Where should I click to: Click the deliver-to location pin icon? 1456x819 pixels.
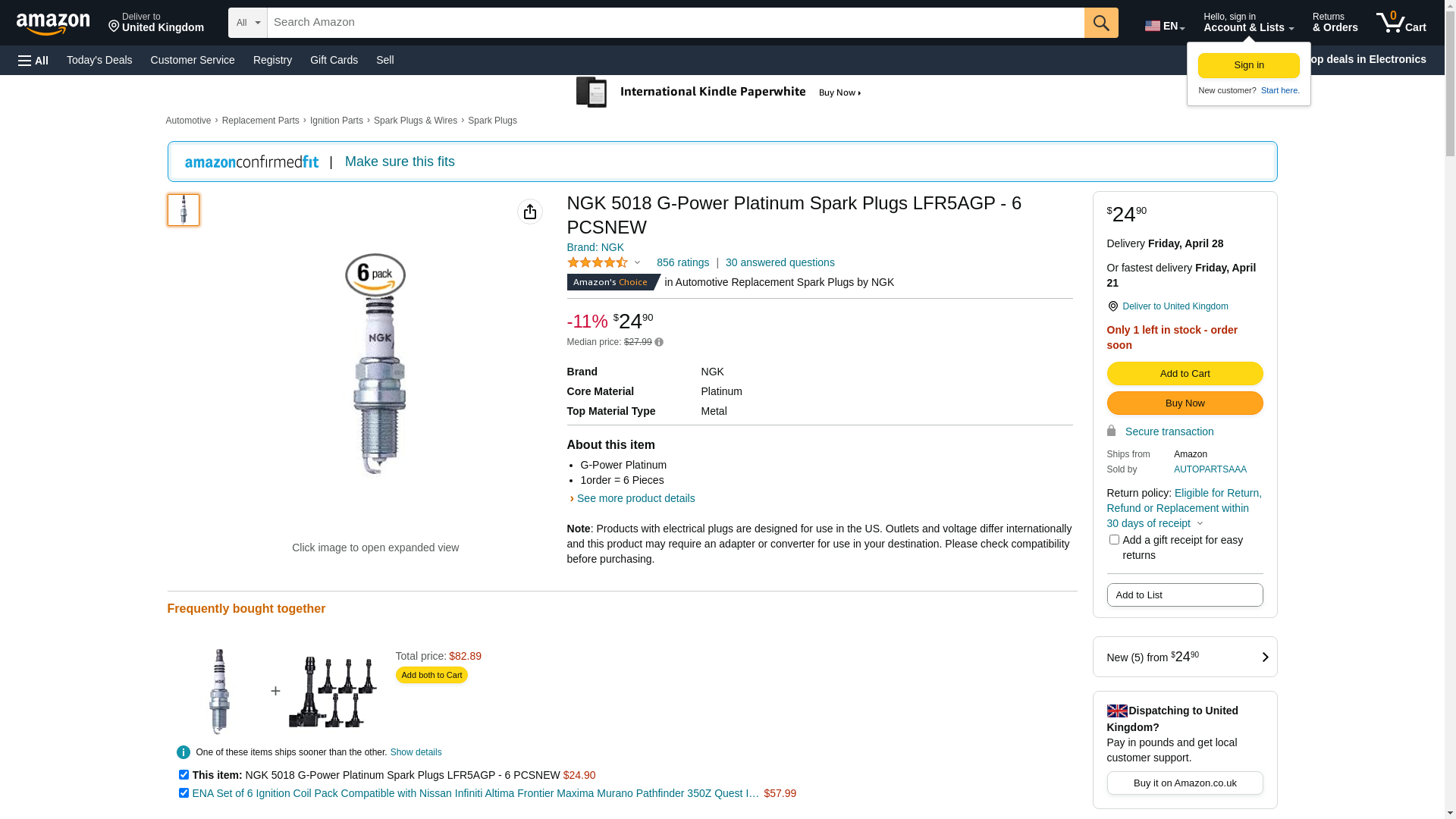[1112, 306]
